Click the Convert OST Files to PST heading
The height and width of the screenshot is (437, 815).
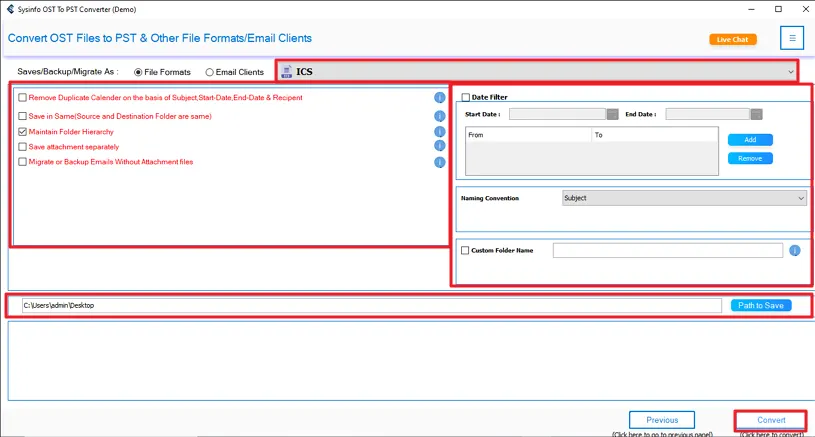[x=160, y=38]
